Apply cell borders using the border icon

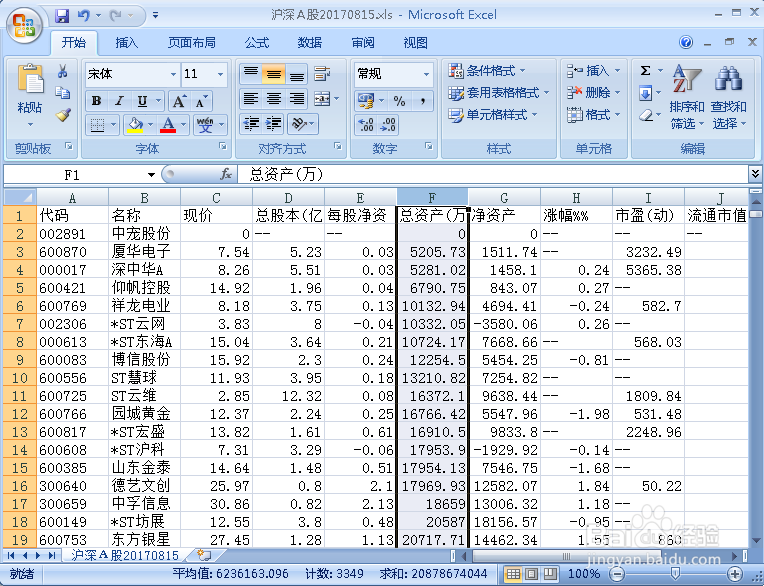tap(97, 125)
